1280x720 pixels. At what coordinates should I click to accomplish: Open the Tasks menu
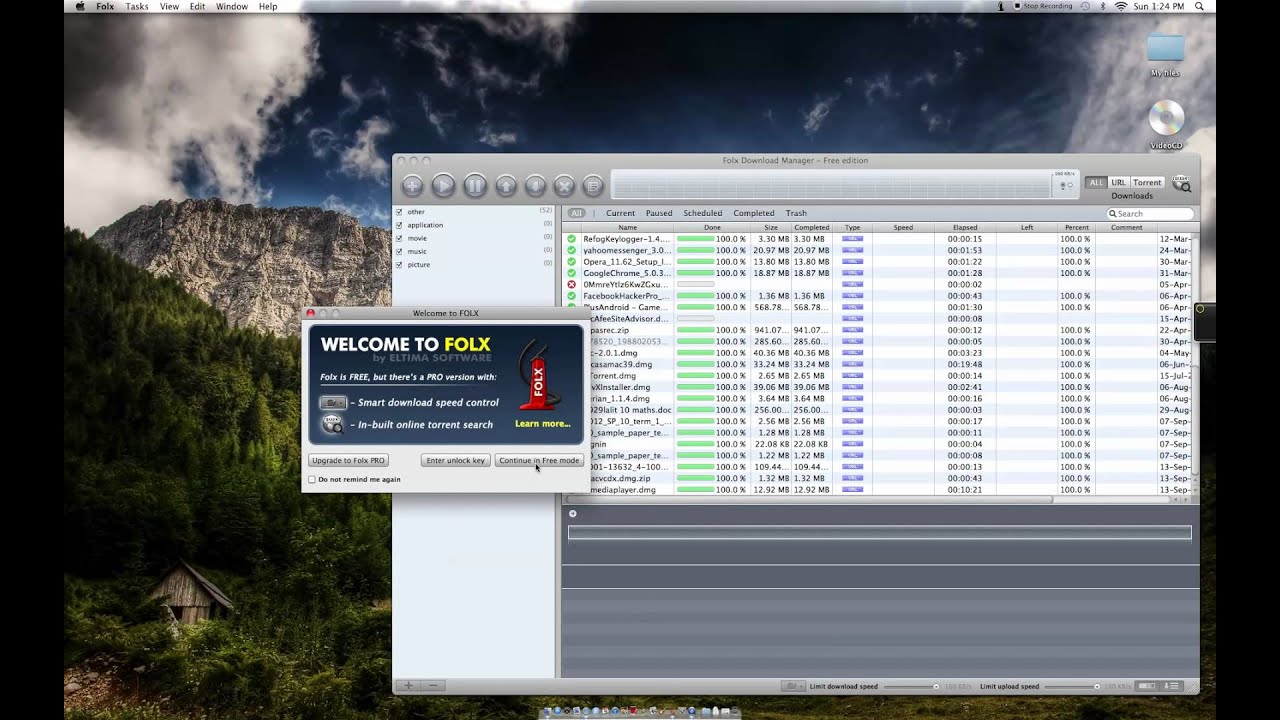click(137, 6)
